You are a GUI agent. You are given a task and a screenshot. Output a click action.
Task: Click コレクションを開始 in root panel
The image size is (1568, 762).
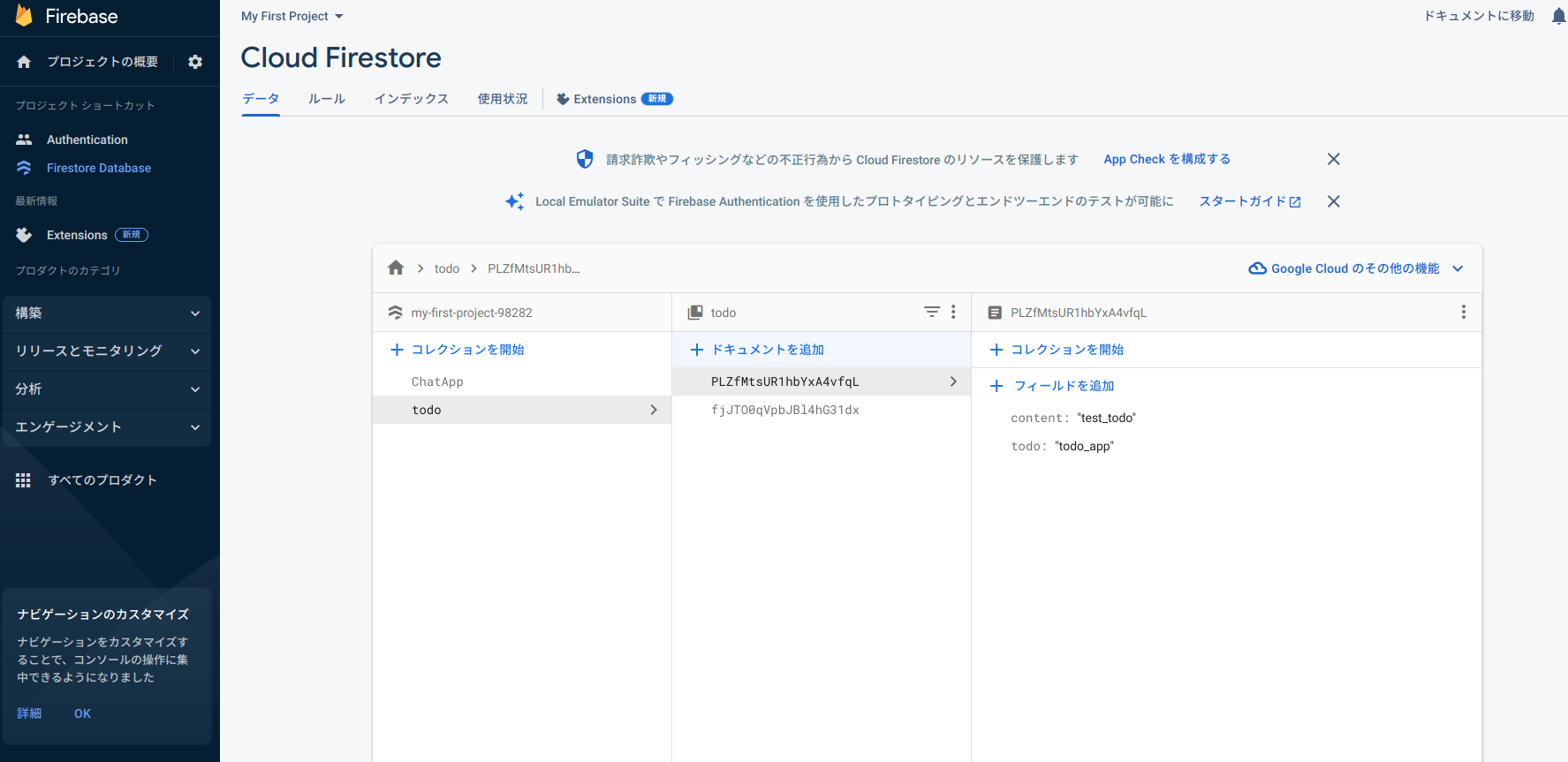(467, 350)
